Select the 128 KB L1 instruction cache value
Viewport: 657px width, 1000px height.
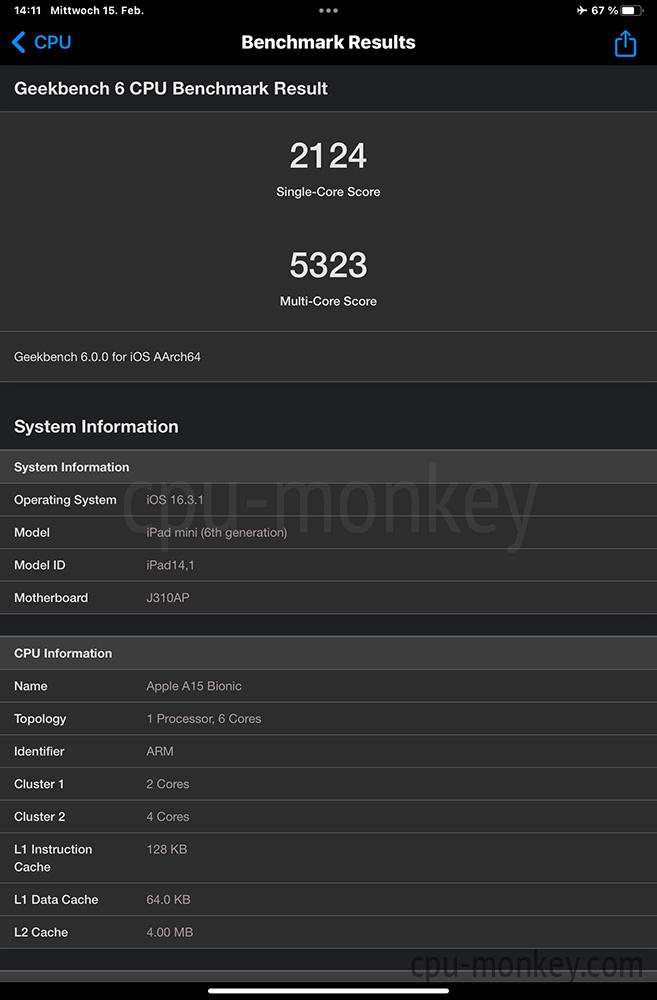coord(166,849)
